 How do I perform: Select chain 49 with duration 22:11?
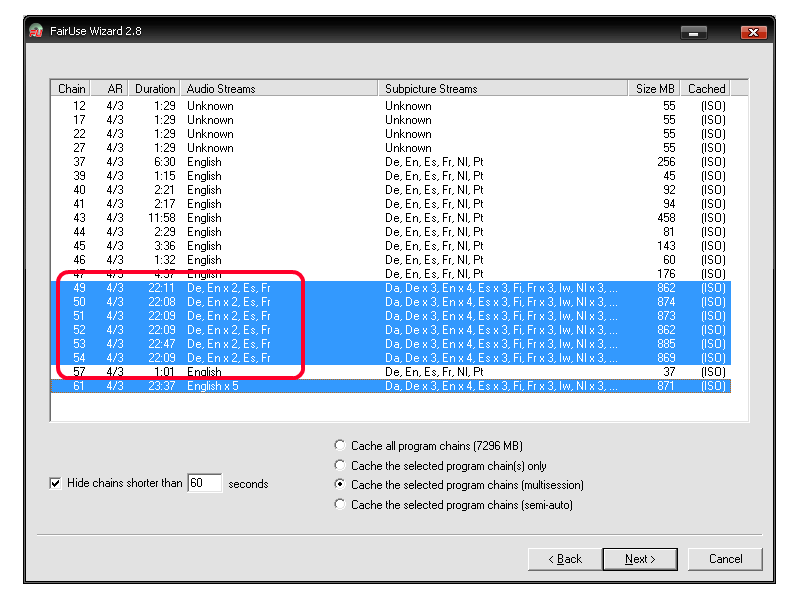pos(391,288)
